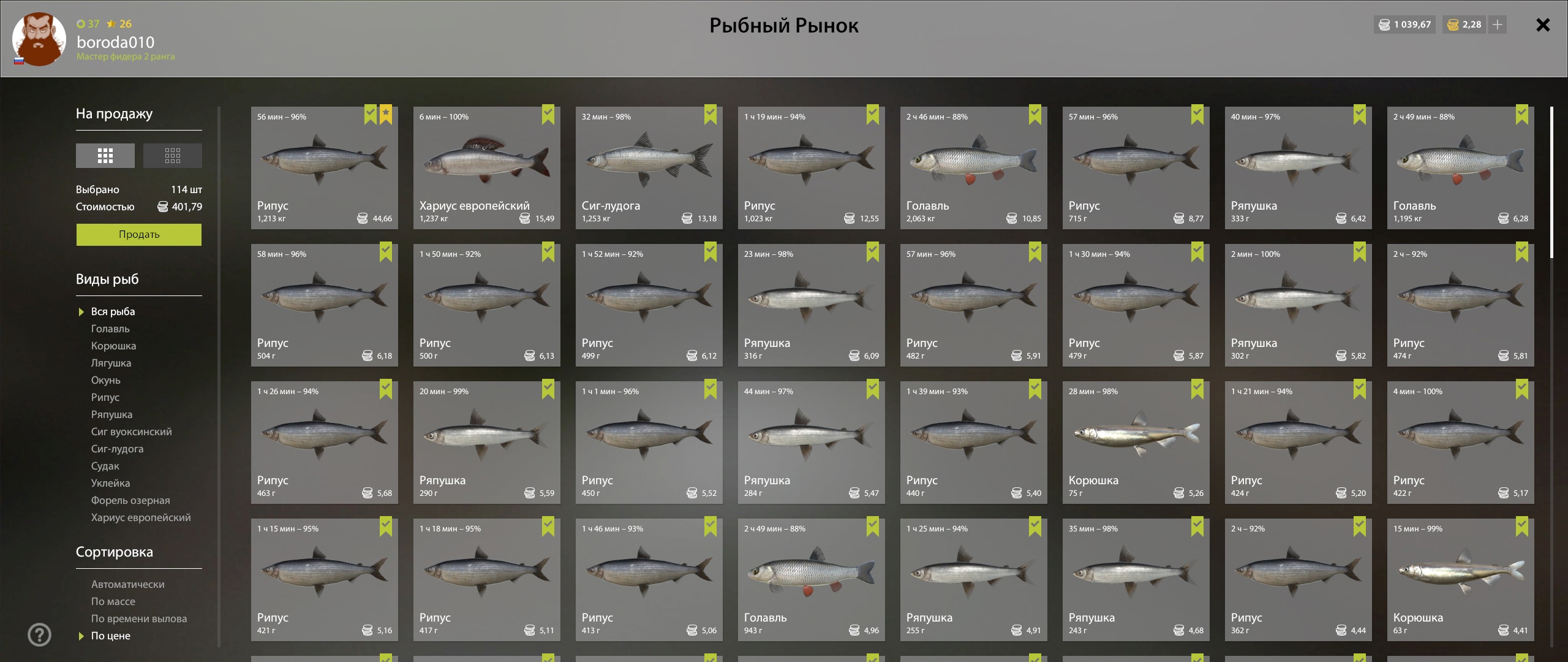The image size is (1568, 662).
Task: Click the silver coins balance 1 039,67
Action: coord(1404,25)
